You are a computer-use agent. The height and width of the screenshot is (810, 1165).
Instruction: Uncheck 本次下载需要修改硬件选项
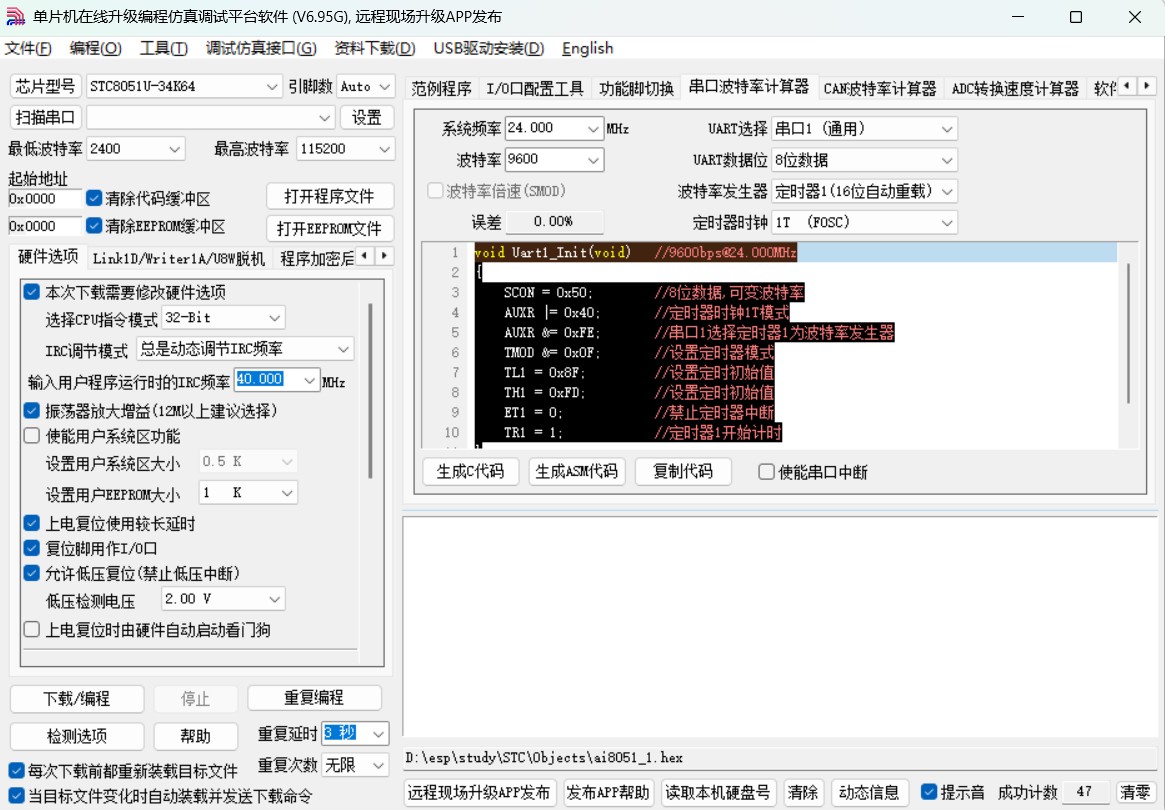coord(32,292)
